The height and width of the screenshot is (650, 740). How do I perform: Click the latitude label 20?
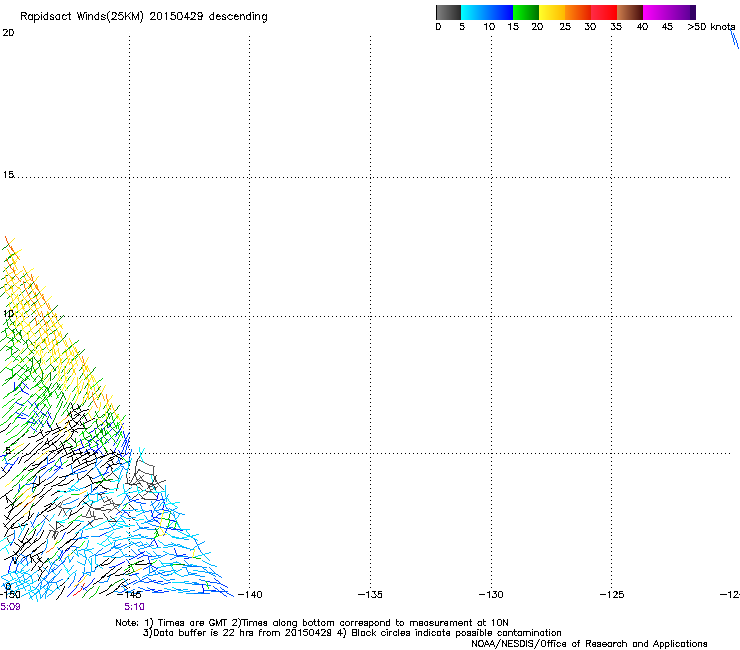[x=8, y=33]
